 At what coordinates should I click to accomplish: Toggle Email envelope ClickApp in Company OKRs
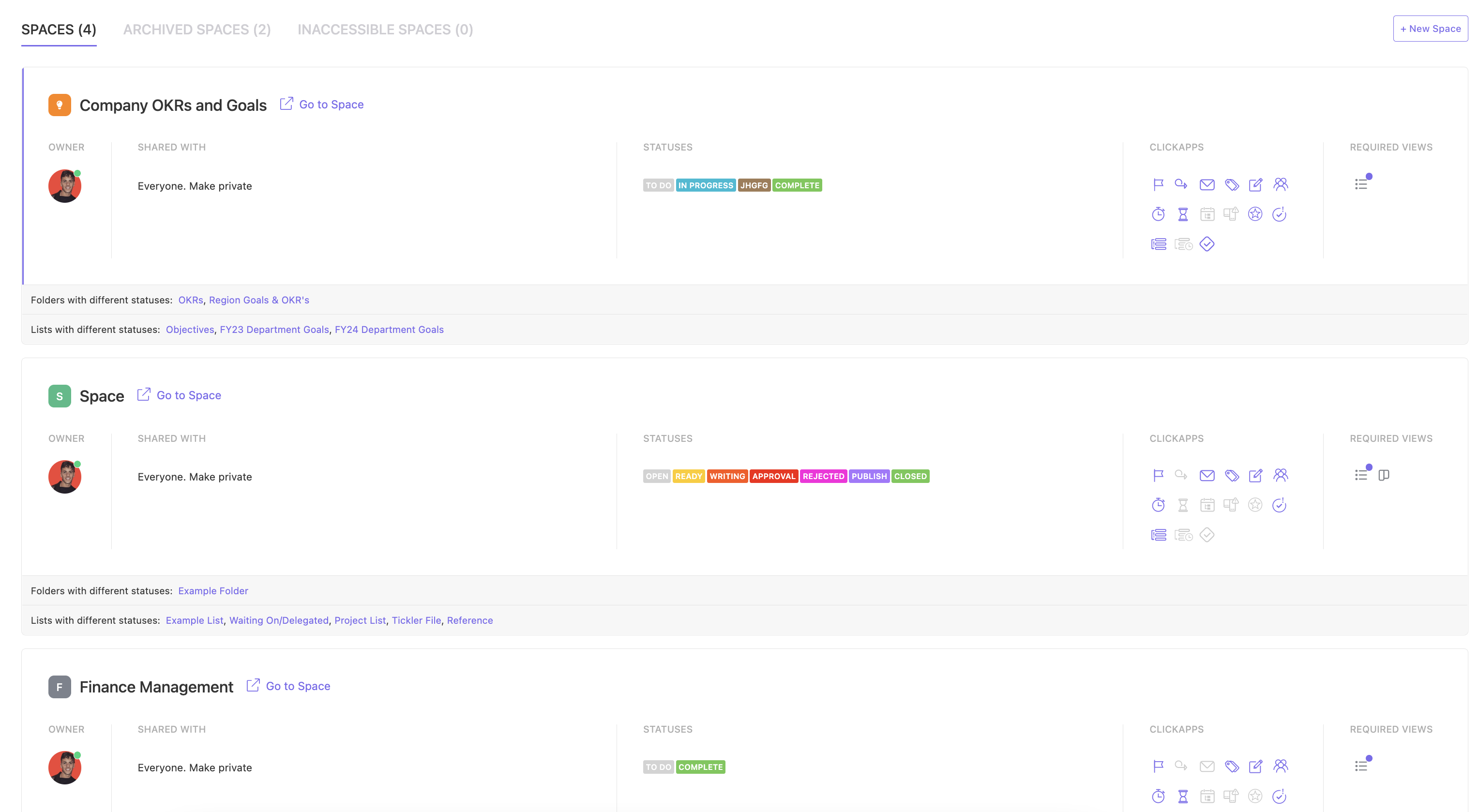click(1207, 184)
